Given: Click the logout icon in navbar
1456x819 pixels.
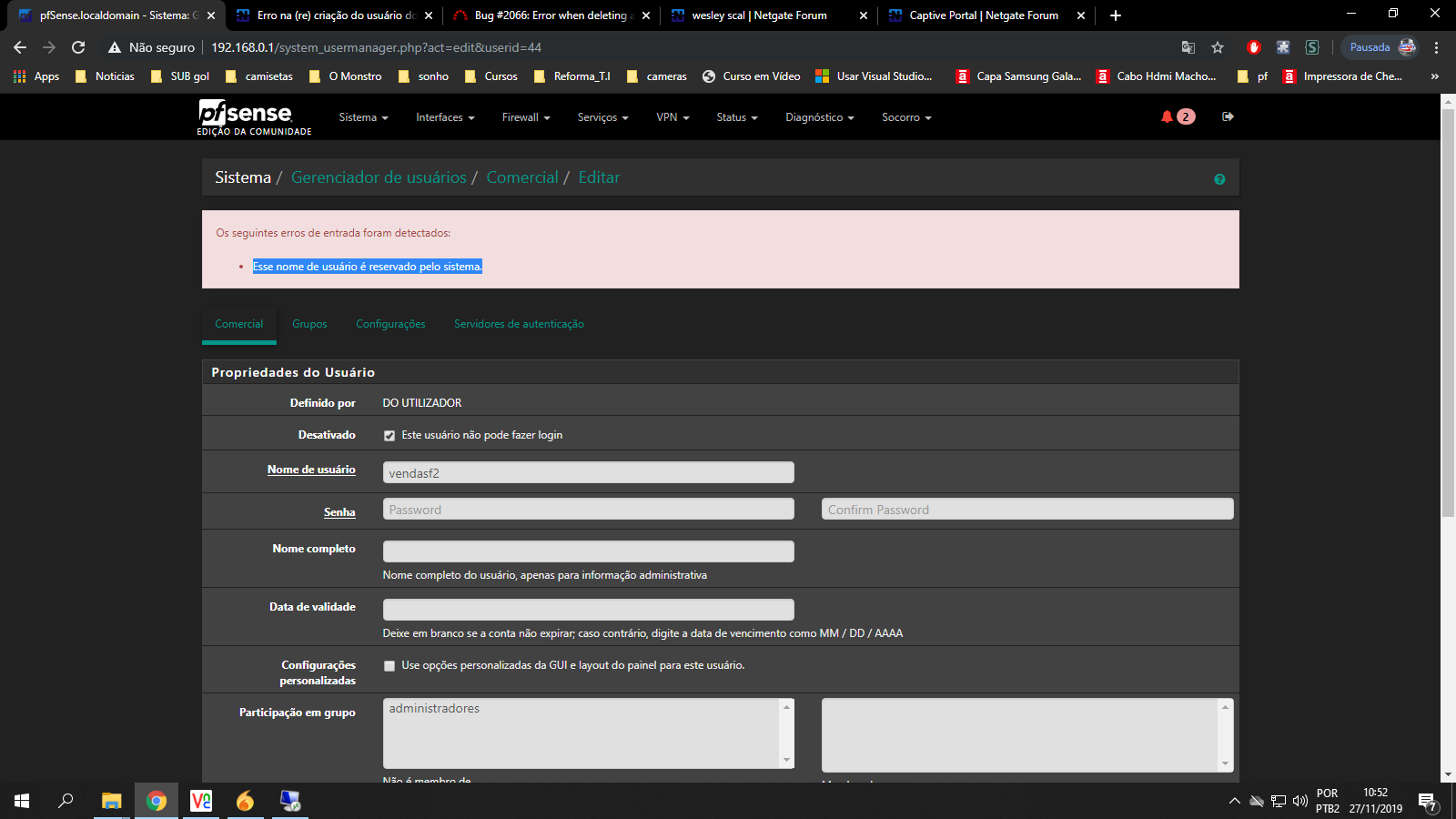Looking at the screenshot, I should pyautogui.click(x=1228, y=116).
